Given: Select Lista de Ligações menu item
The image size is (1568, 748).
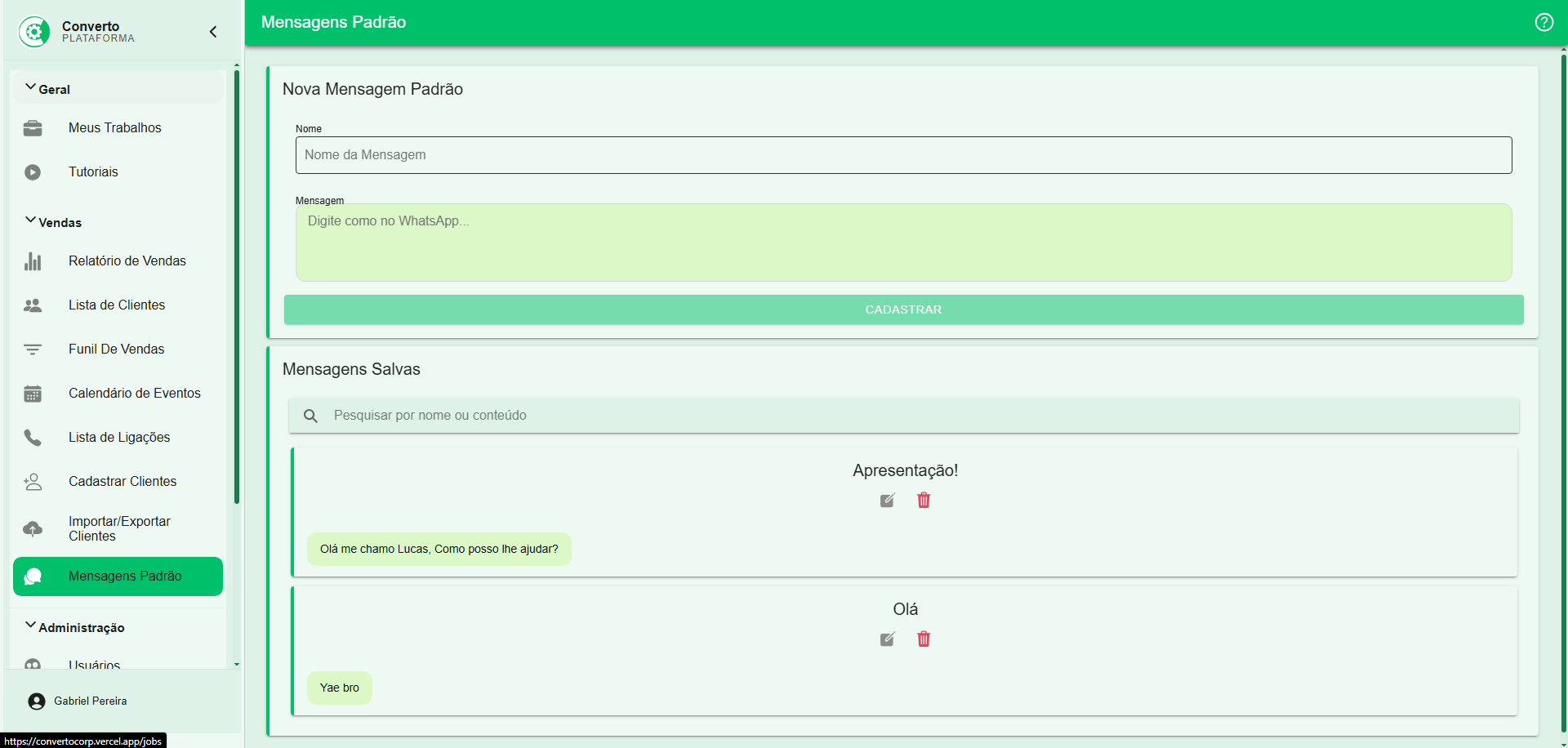Looking at the screenshot, I should [119, 438].
